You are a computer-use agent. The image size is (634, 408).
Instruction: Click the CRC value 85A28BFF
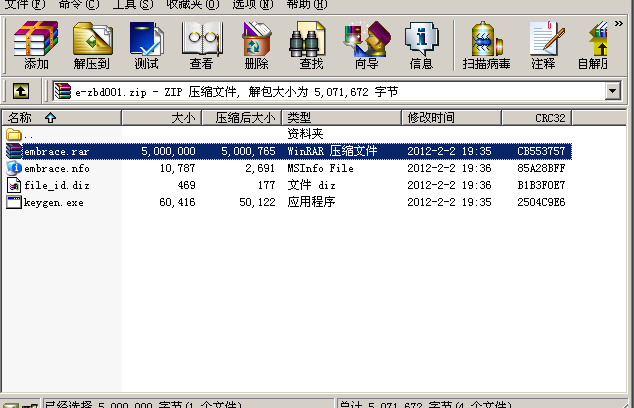(x=541, y=168)
